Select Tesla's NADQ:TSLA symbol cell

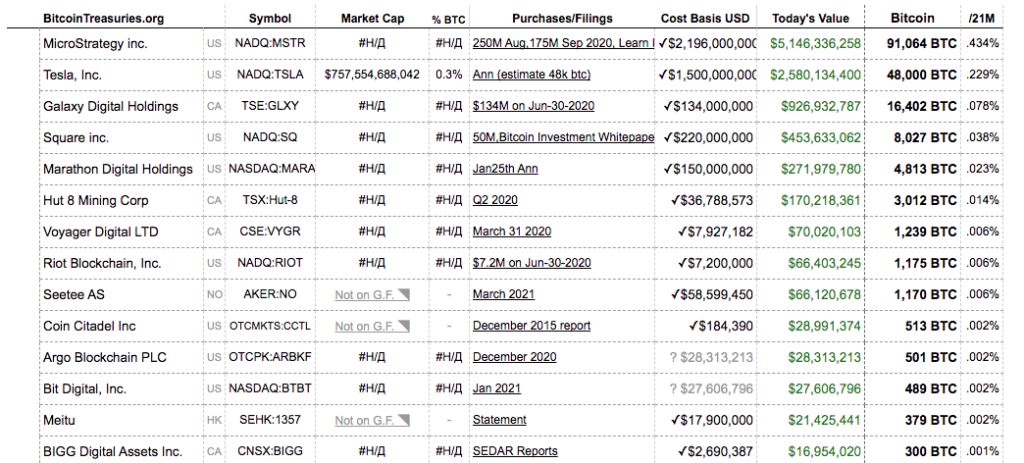[x=267, y=75]
